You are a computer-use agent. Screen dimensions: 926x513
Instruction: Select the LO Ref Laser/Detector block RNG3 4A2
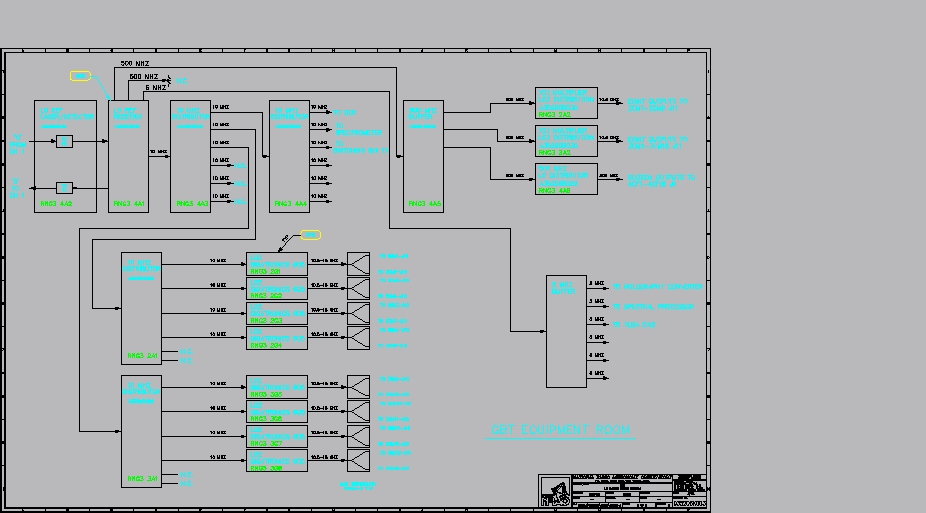point(66,156)
